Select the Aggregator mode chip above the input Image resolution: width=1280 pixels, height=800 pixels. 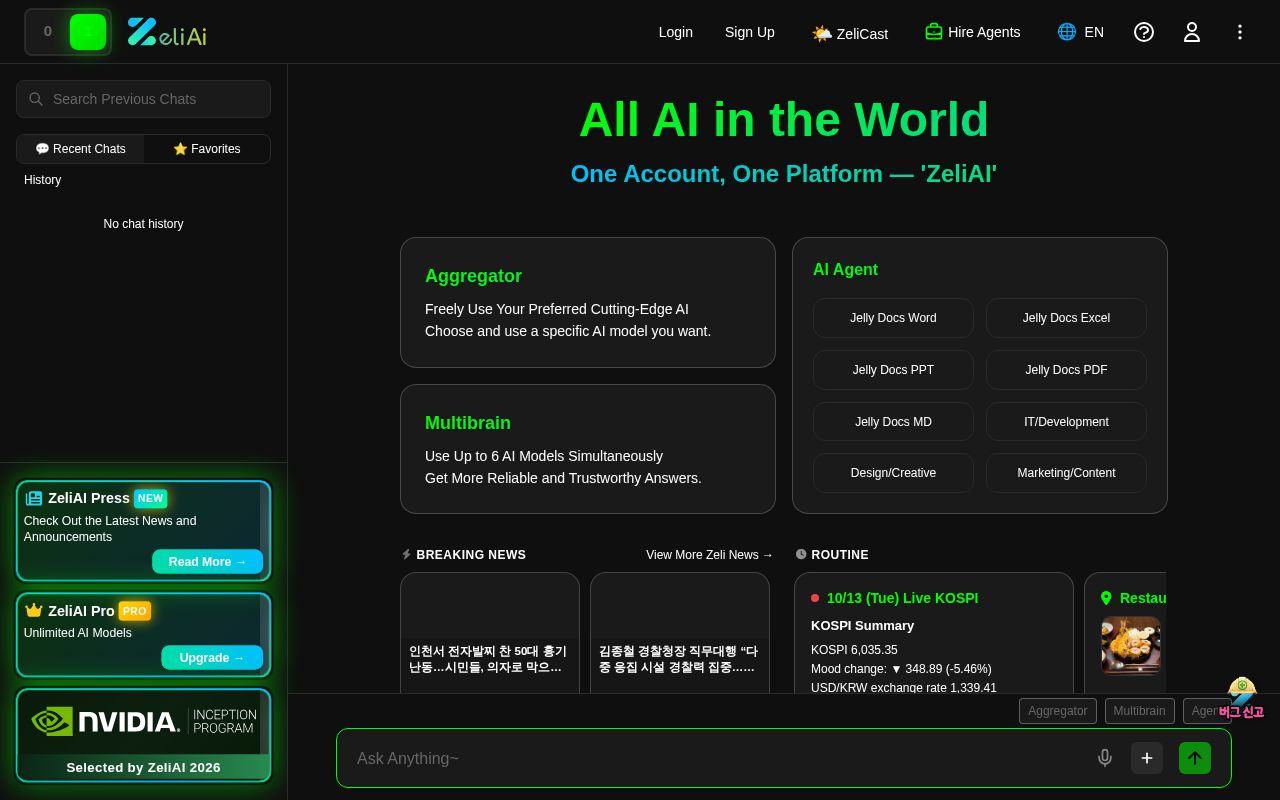click(x=1058, y=711)
